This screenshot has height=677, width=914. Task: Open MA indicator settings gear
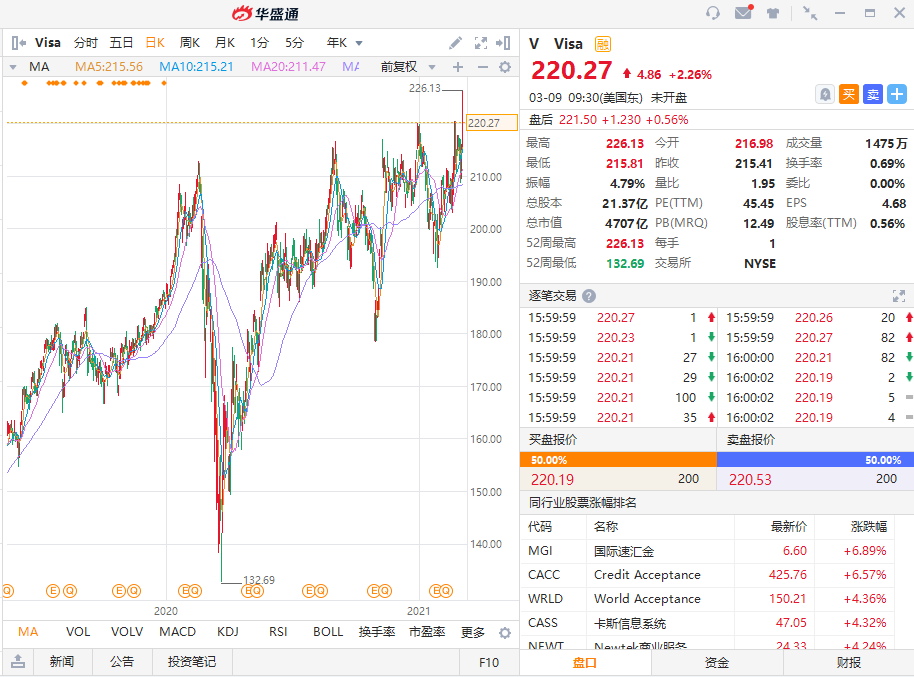[505, 67]
